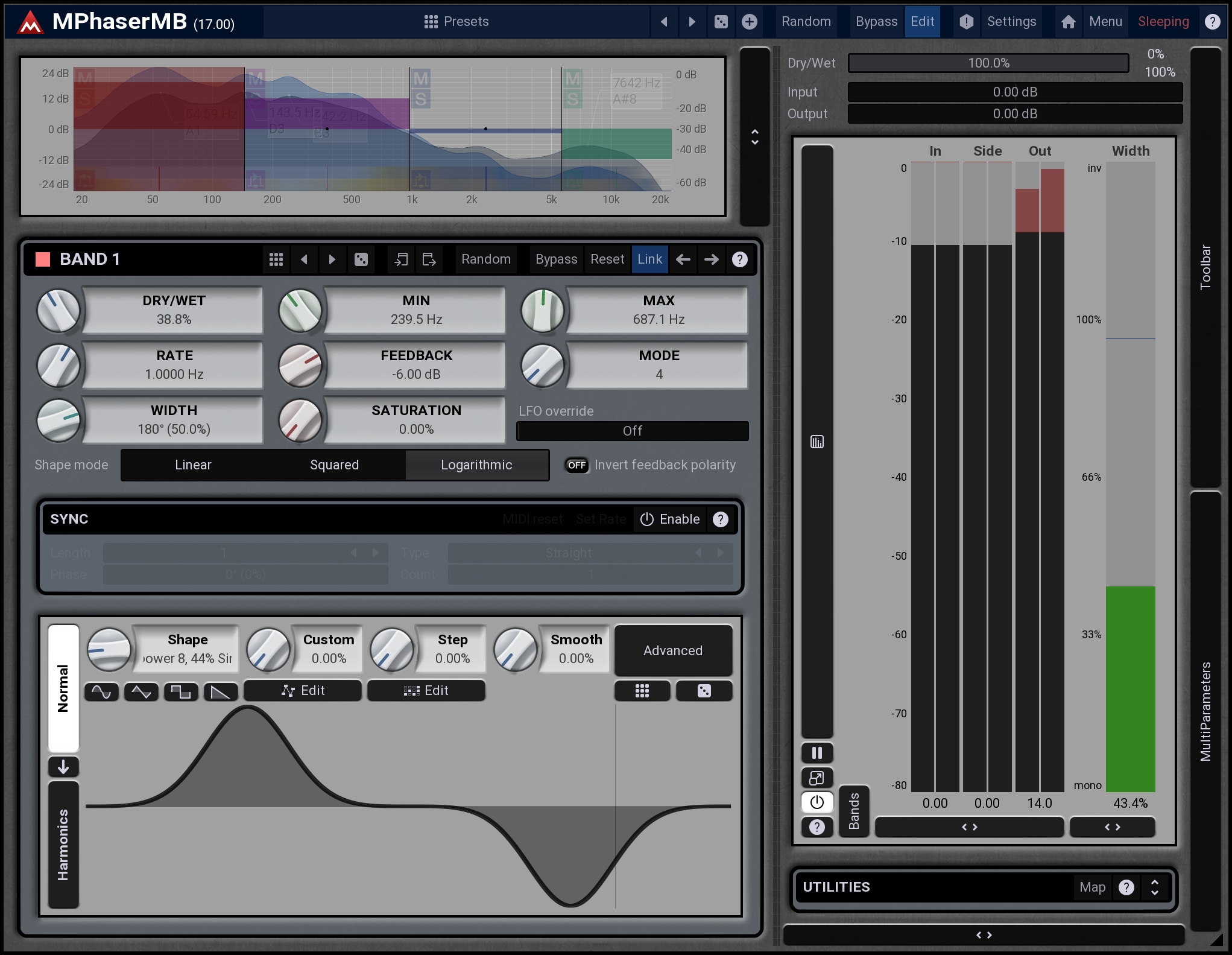Open the LFO override dropdown
Image resolution: width=1232 pixels, height=955 pixels.
[x=632, y=431]
